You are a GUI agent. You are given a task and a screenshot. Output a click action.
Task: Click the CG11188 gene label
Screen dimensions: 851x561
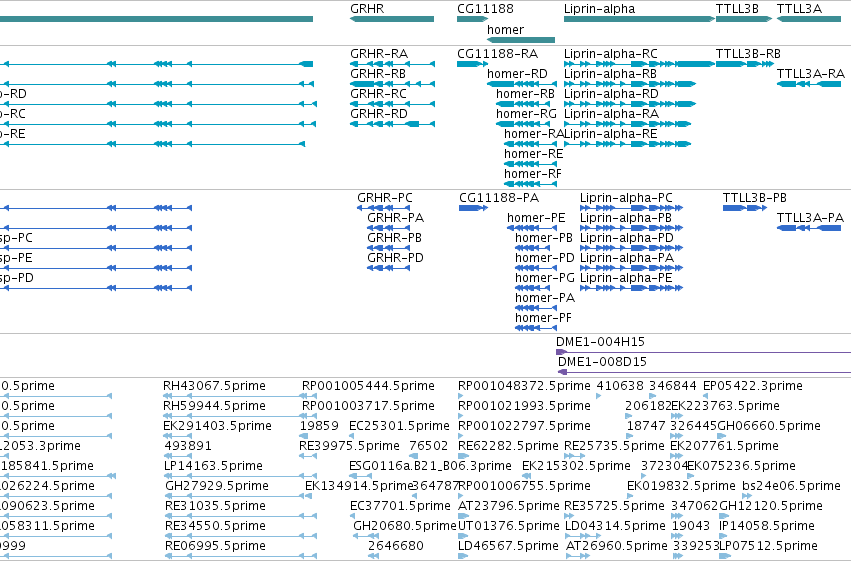(x=485, y=9)
